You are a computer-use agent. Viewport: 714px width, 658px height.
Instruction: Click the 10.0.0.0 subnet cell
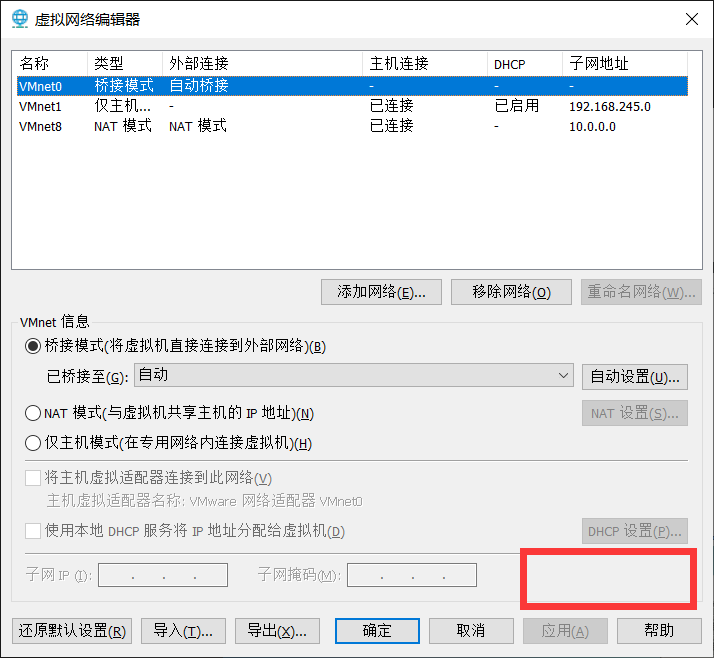tap(592, 127)
